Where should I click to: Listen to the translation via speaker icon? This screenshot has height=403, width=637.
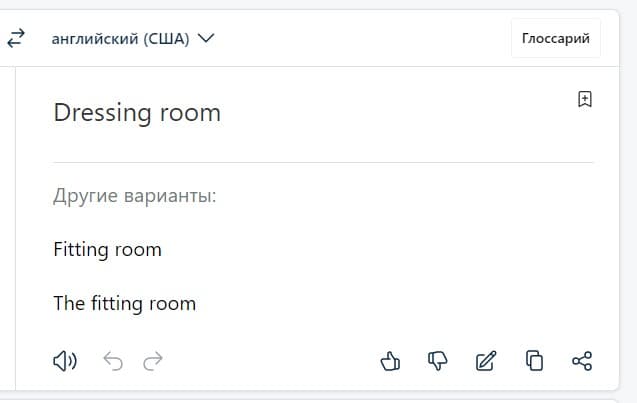(65, 361)
